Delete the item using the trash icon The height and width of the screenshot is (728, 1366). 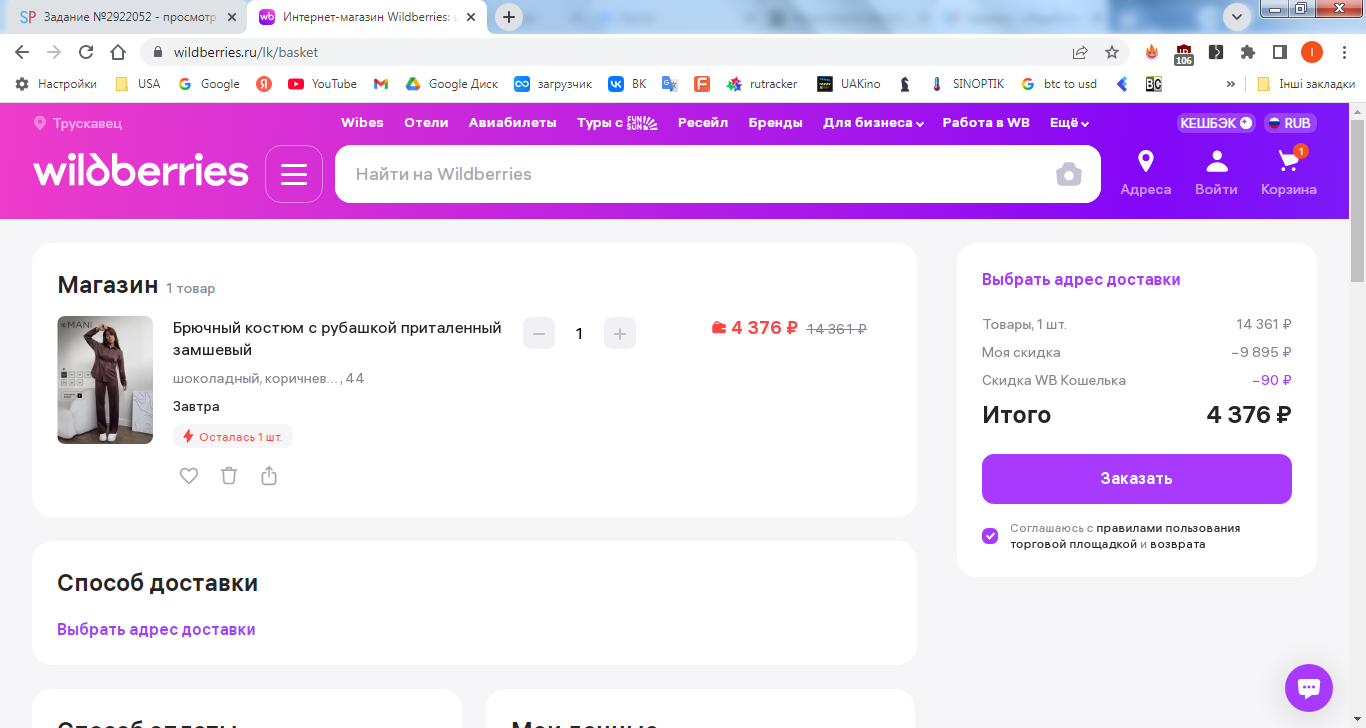229,476
